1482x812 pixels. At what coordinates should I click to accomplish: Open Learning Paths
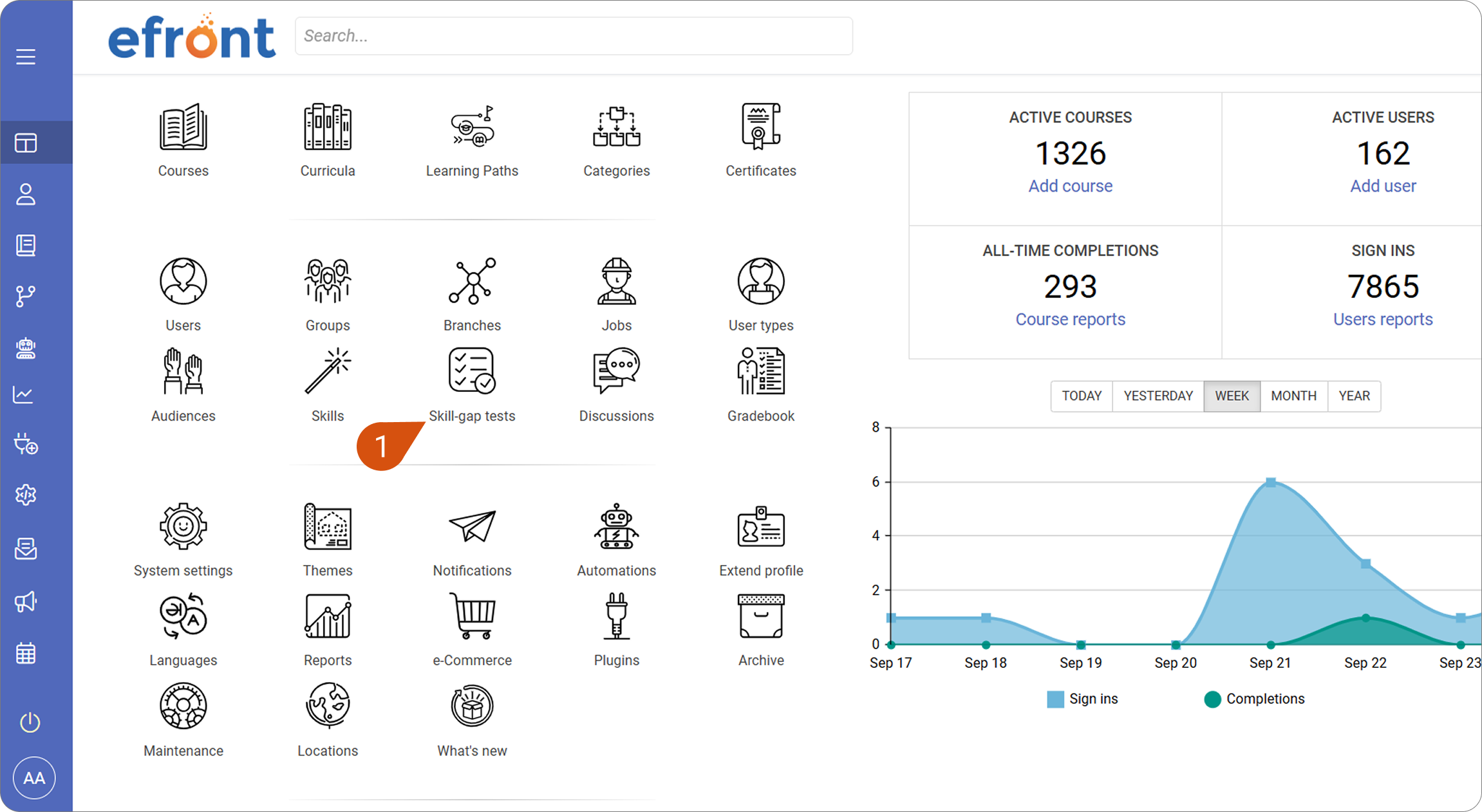pyautogui.click(x=472, y=127)
